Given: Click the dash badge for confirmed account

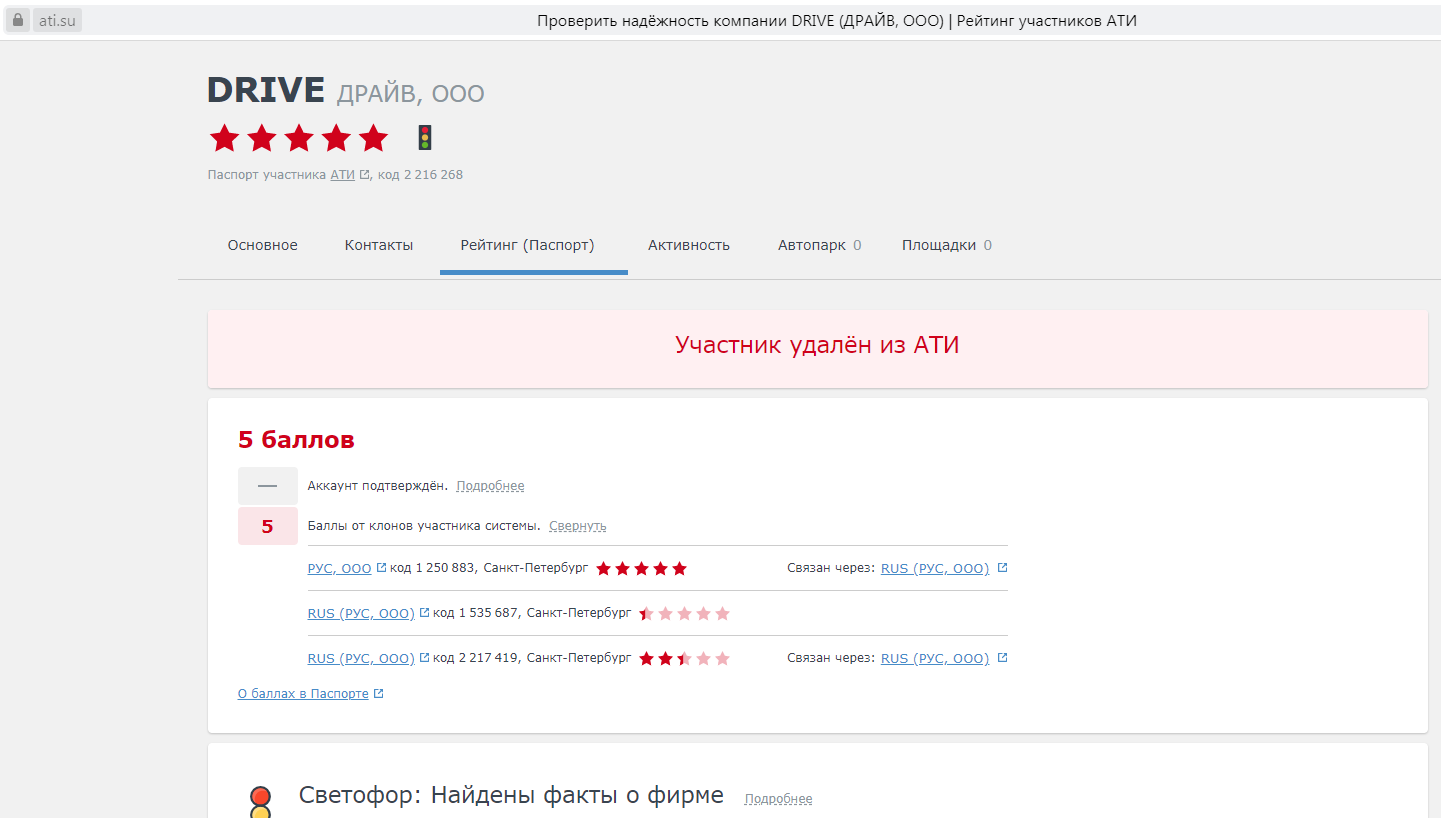Looking at the screenshot, I should pos(268,486).
